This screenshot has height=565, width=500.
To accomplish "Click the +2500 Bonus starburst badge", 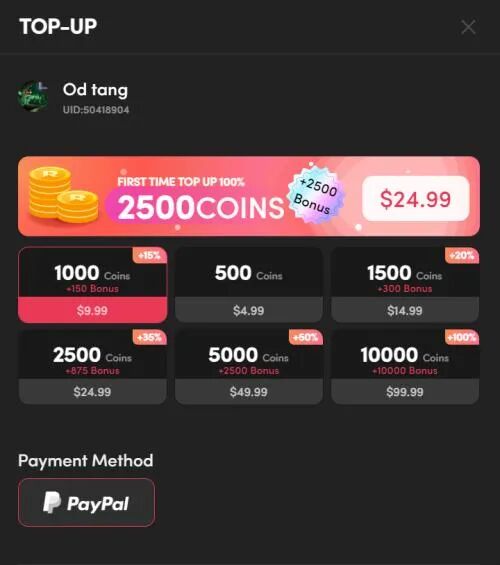I will coord(316,195).
